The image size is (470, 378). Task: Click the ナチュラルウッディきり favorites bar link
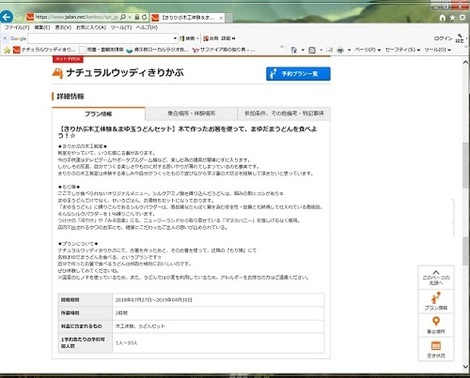point(45,50)
